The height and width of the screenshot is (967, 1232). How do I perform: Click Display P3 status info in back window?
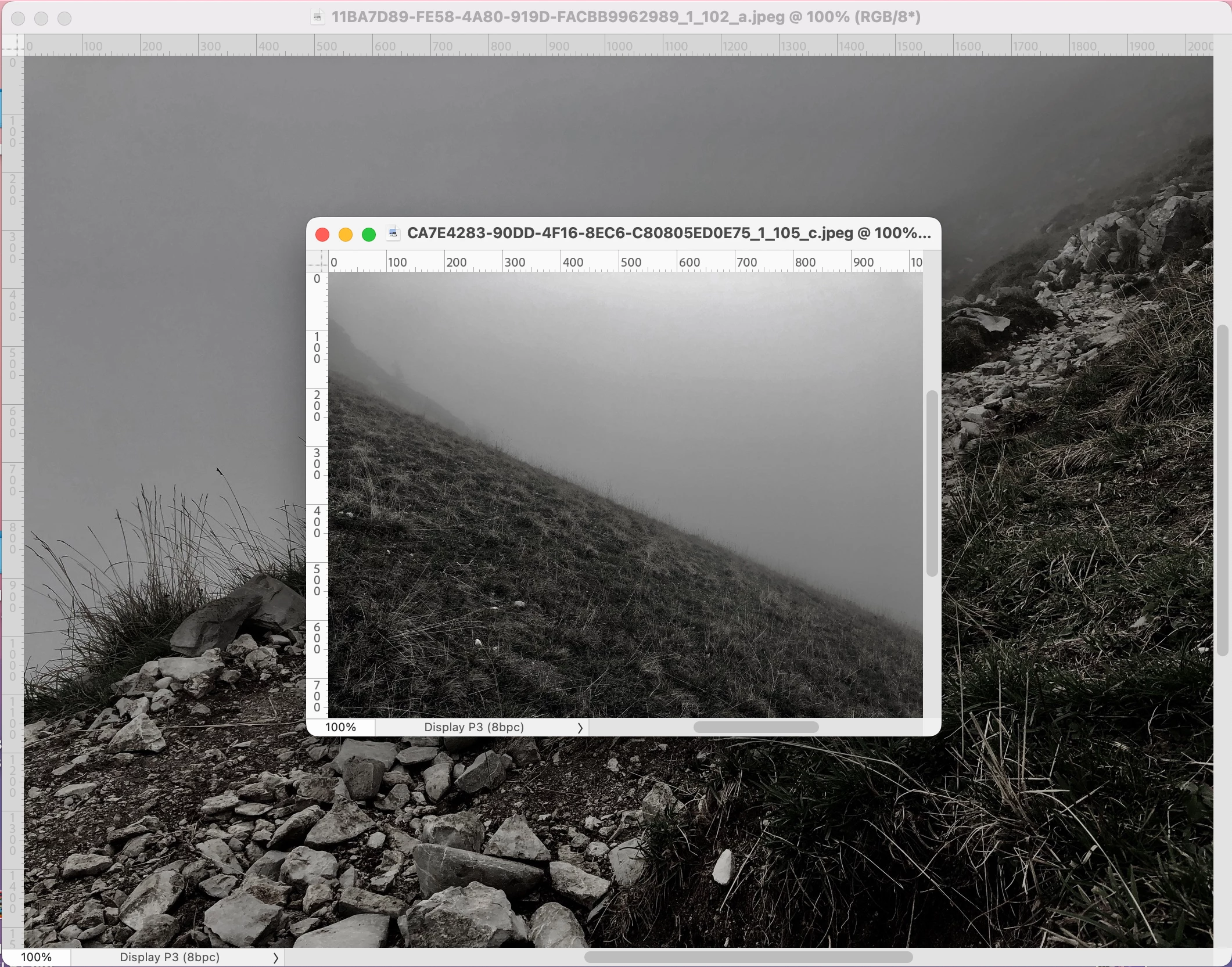[x=170, y=957]
